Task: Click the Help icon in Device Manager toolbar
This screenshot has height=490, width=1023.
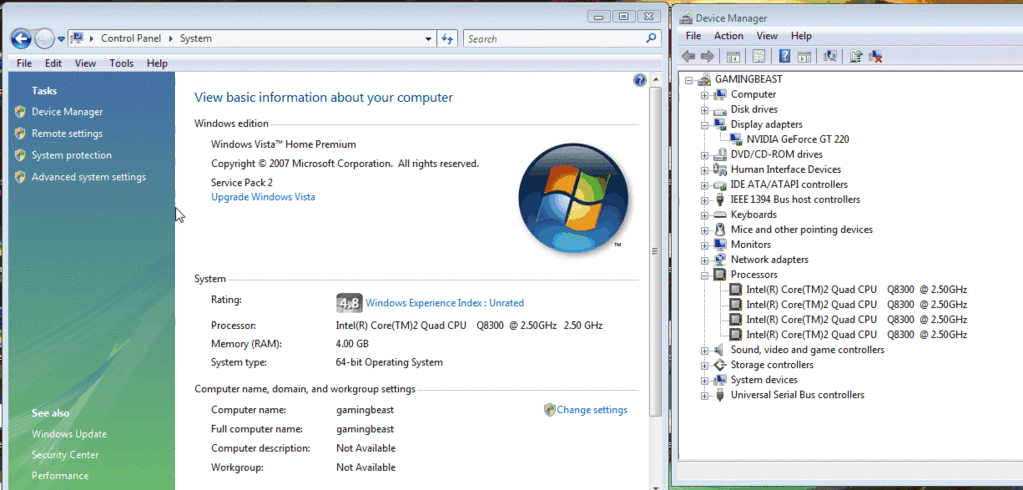Action: pyautogui.click(x=786, y=57)
